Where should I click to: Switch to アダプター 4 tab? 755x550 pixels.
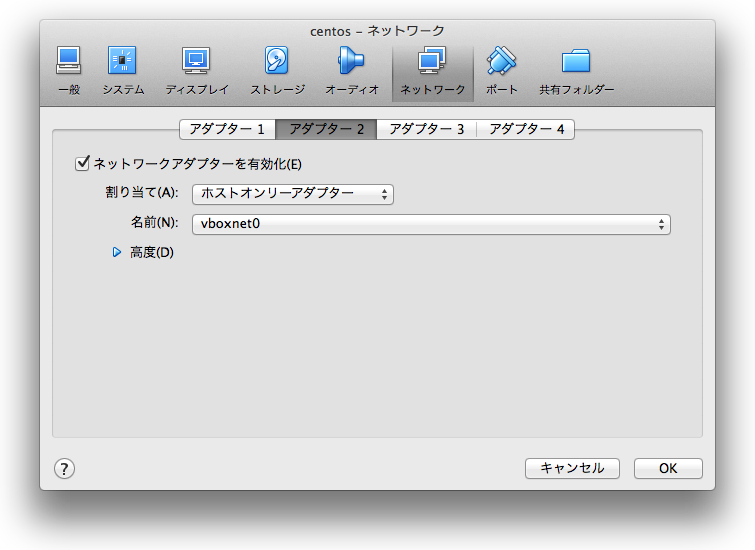525,129
